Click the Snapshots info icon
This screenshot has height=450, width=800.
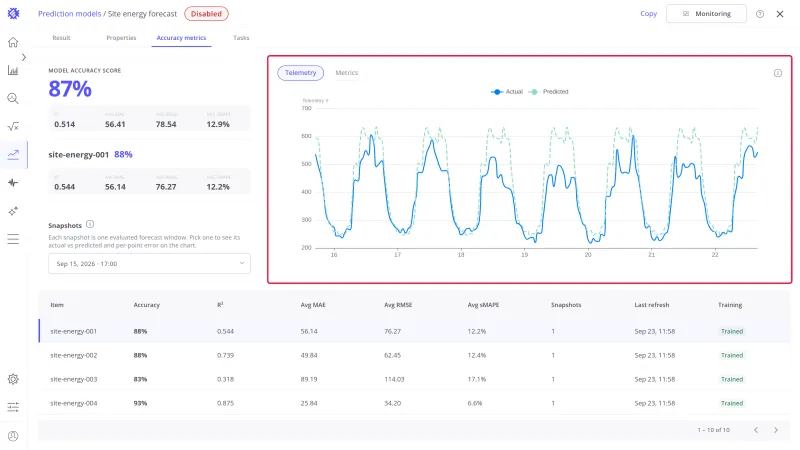coord(90,224)
